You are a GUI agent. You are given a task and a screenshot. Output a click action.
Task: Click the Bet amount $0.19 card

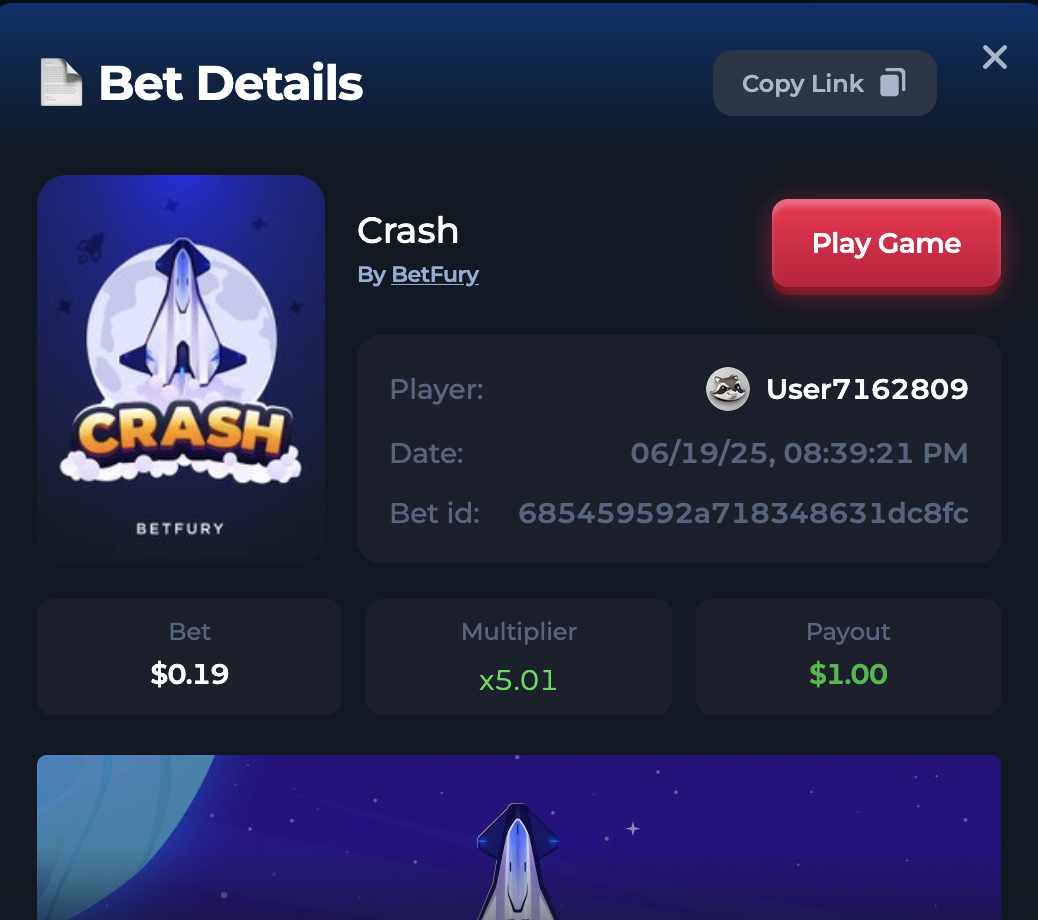point(189,657)
